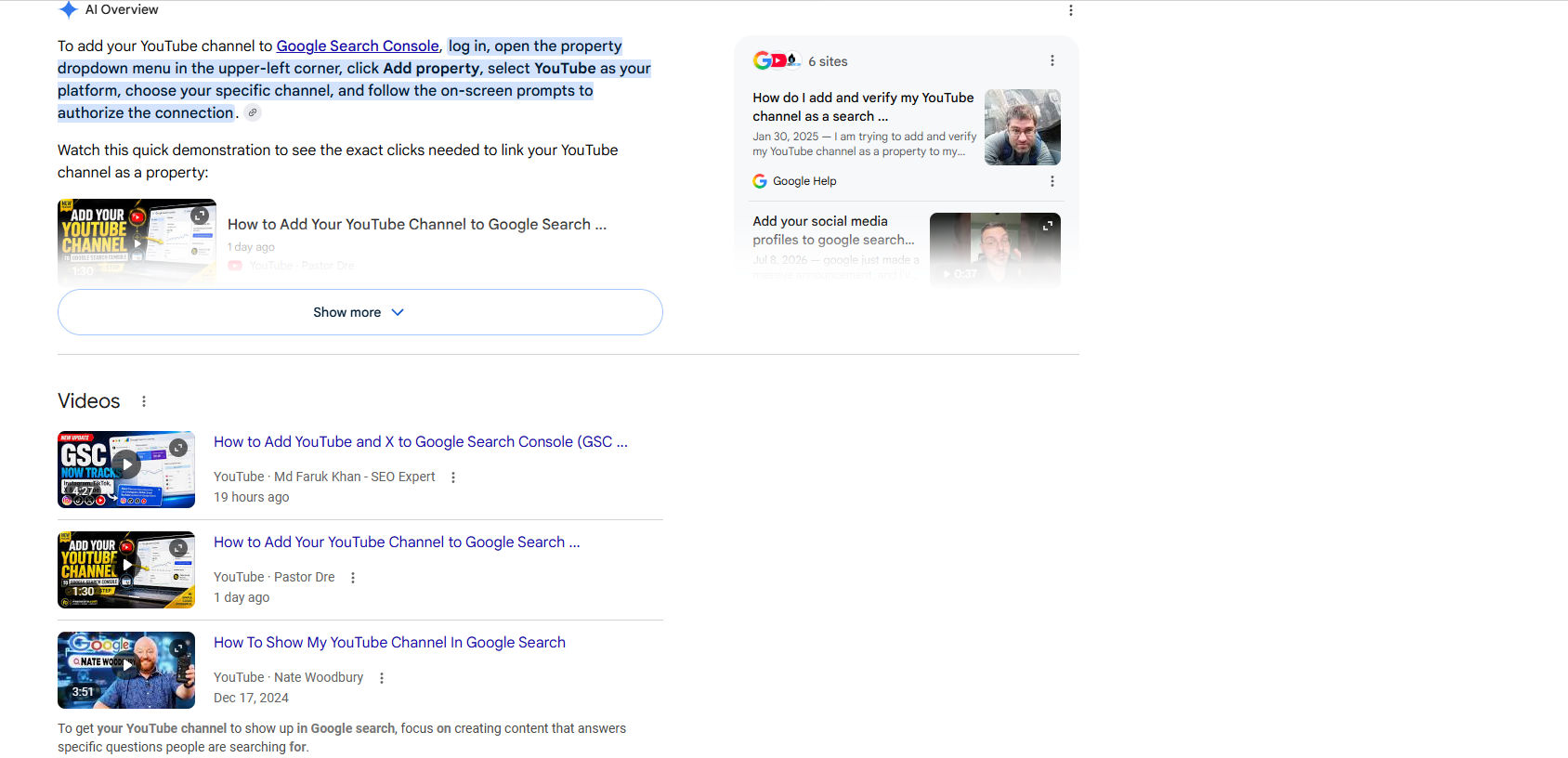Screen dimensions: 1568x758
Task: Click the Google Help man's photo thumbnail
Action: click(1023, 127)
